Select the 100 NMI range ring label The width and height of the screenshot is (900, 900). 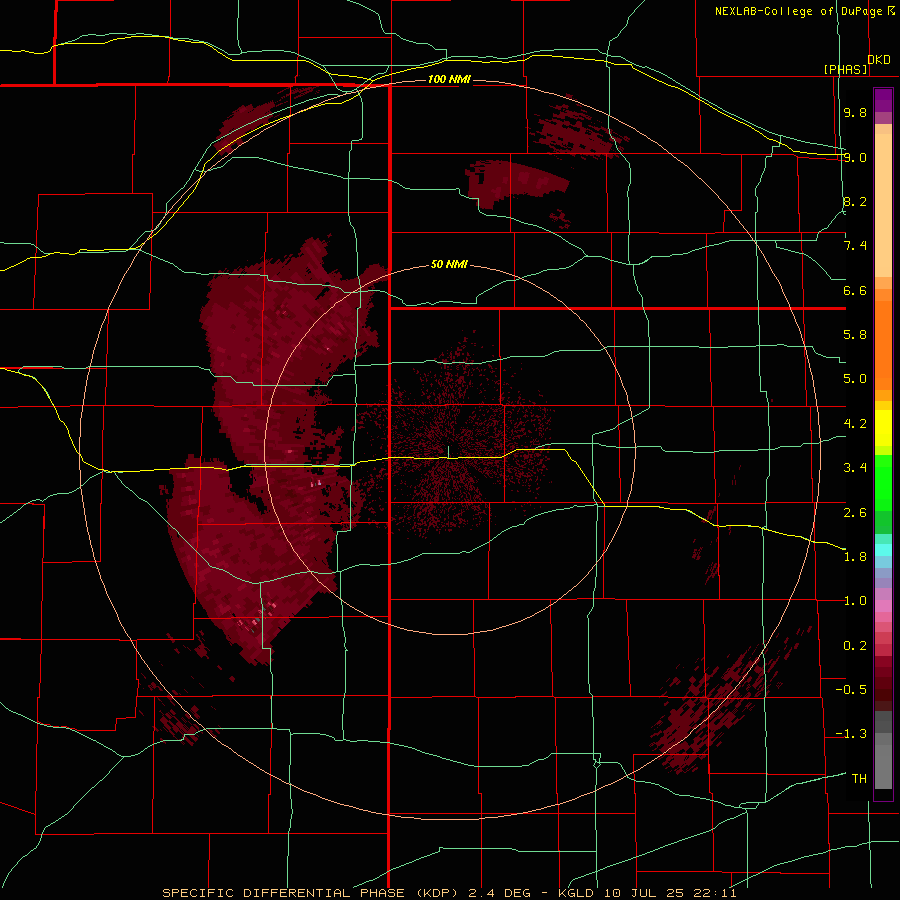[449, 79]
